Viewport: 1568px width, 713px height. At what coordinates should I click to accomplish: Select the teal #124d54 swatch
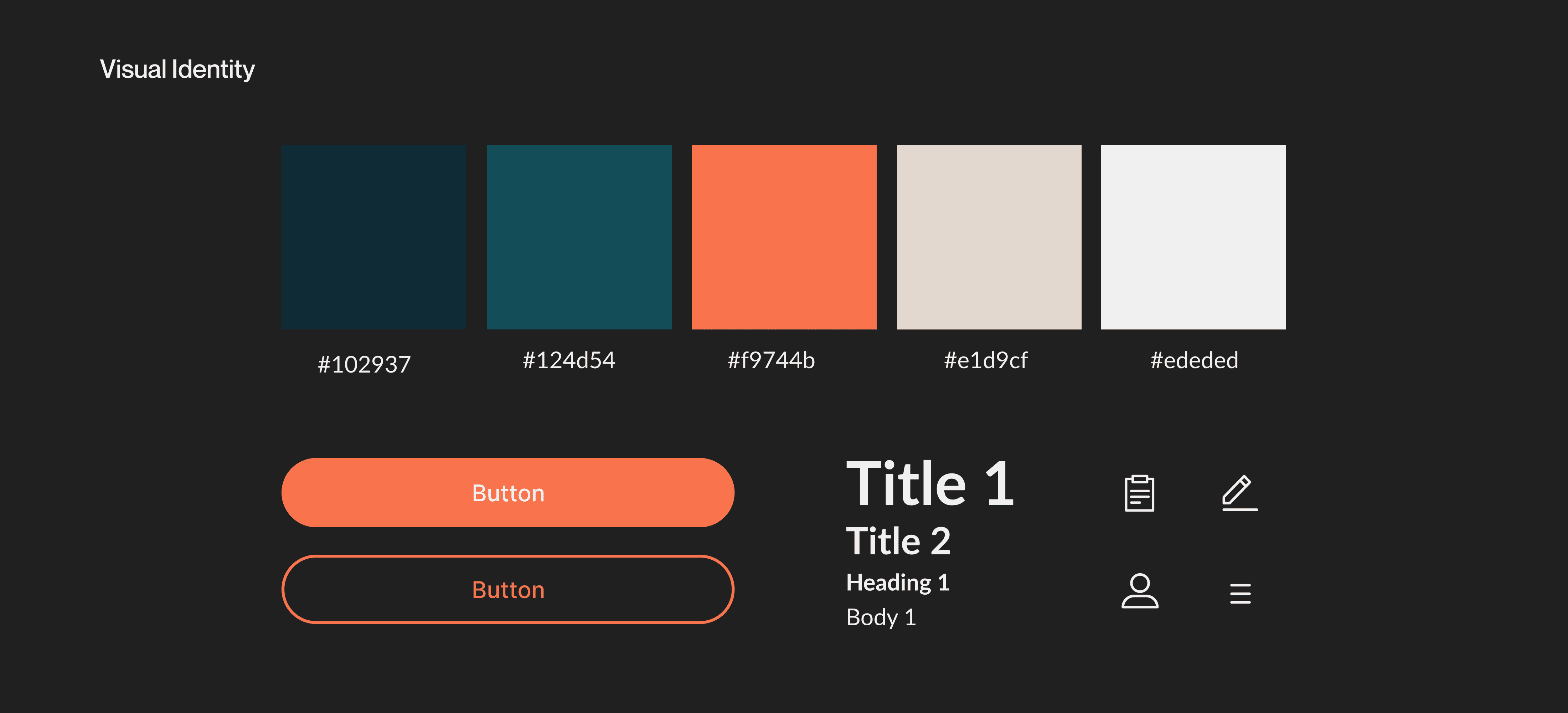click(x=579, y=237)
